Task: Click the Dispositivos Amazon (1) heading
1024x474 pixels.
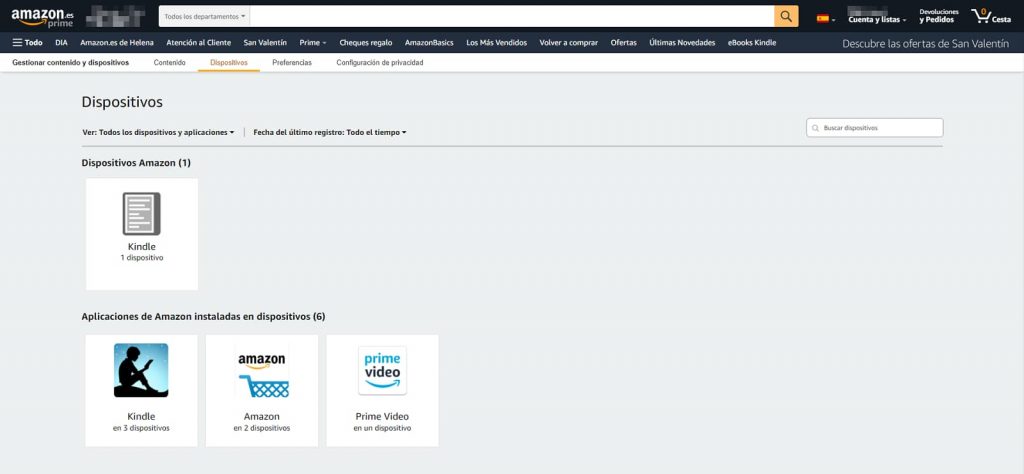Action: coord(136,163)
